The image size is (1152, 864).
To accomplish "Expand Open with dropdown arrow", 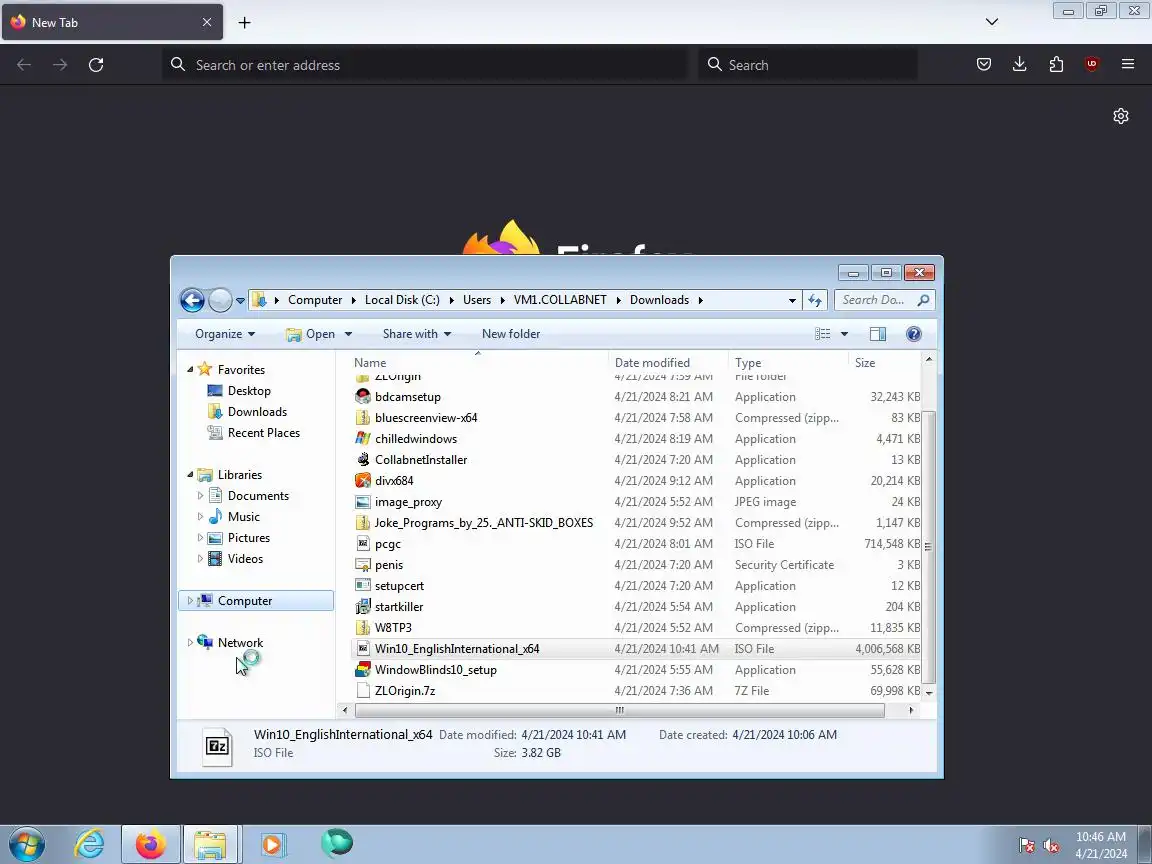I will click(348, 334).
